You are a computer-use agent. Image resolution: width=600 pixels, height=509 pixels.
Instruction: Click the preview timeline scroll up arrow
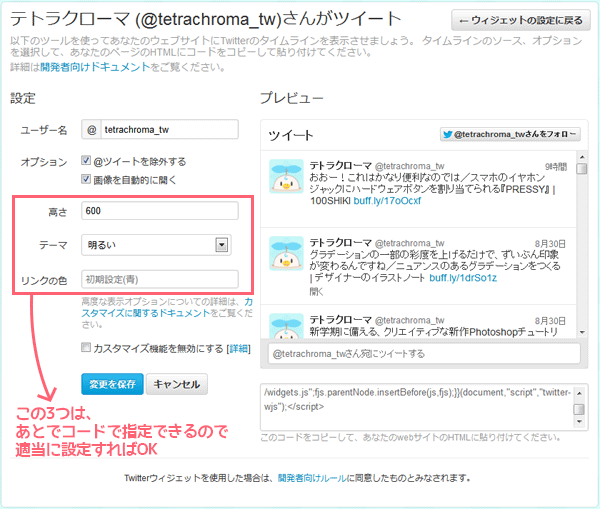click(582, 157)
